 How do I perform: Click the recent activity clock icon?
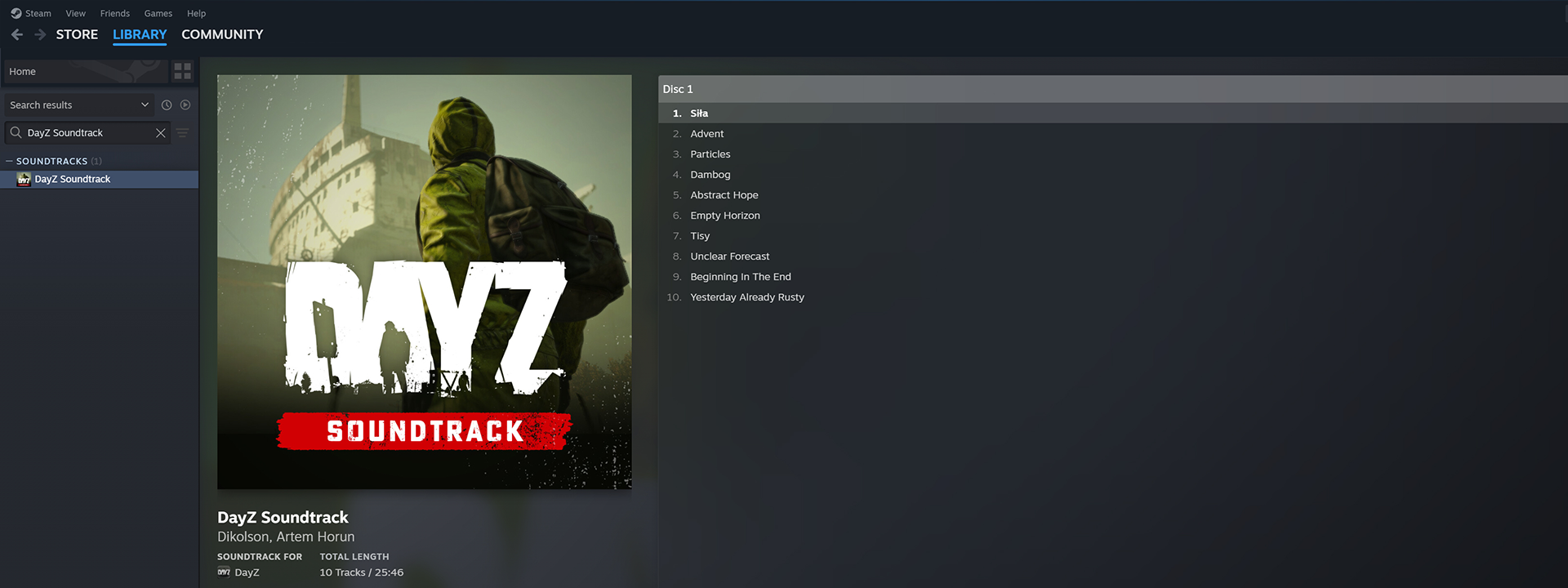pyautogui.click(x=167, y=105)
